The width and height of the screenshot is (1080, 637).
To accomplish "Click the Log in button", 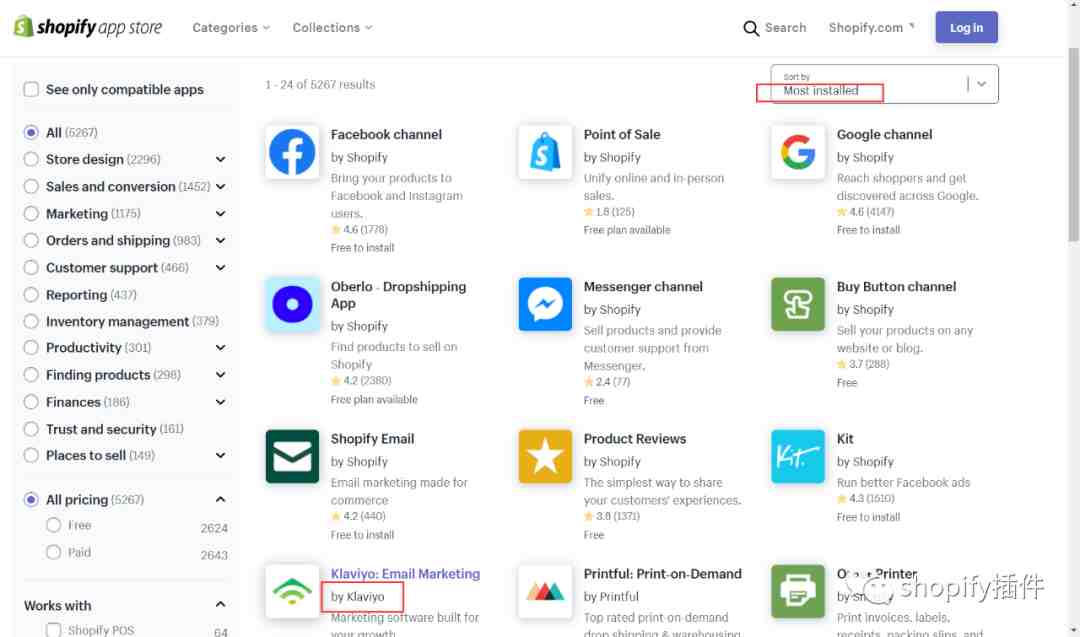I will pos(966,28).
